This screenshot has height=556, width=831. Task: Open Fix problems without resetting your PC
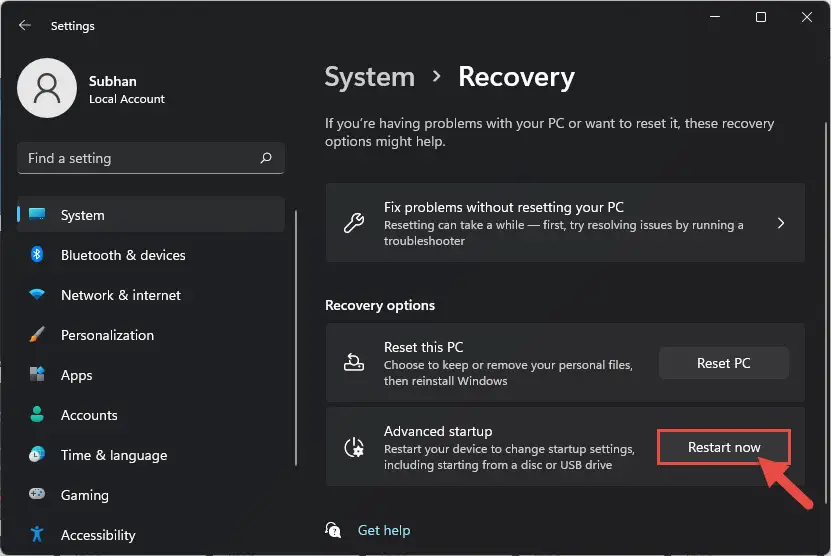point(565,223)
